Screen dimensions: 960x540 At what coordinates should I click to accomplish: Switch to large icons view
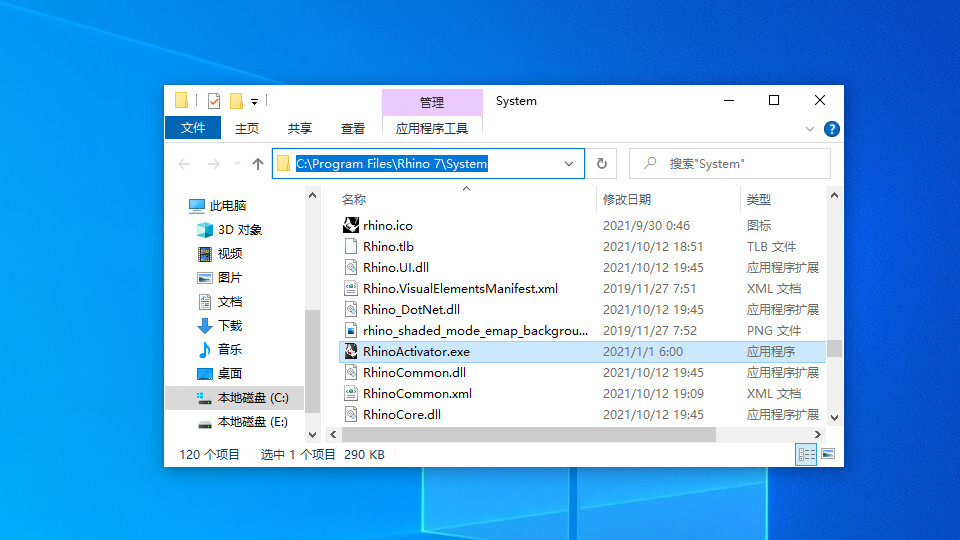827,454
